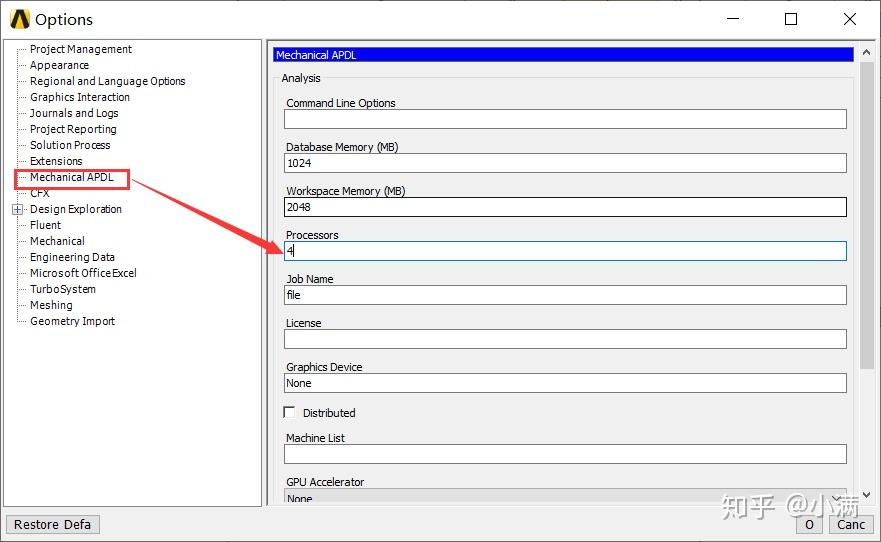Viewport: 881px width, 542px height.
Task: Click the Processors input field
Action: point(565,251)
